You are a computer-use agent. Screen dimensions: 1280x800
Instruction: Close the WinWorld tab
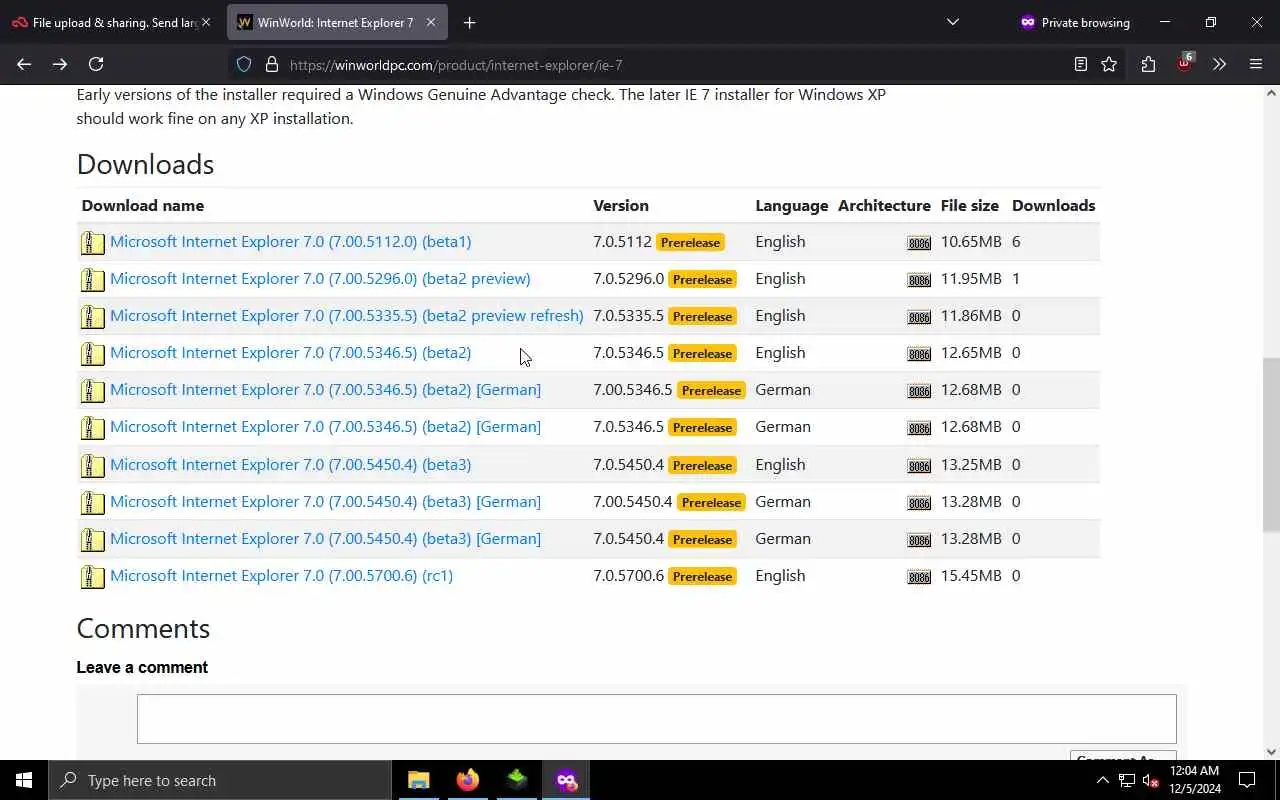431,22
